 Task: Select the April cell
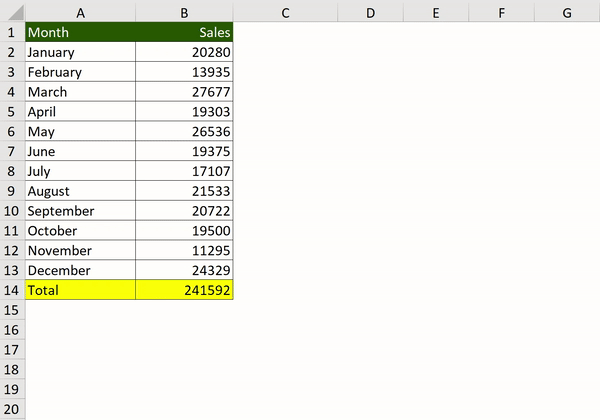(x=80, y=112)
